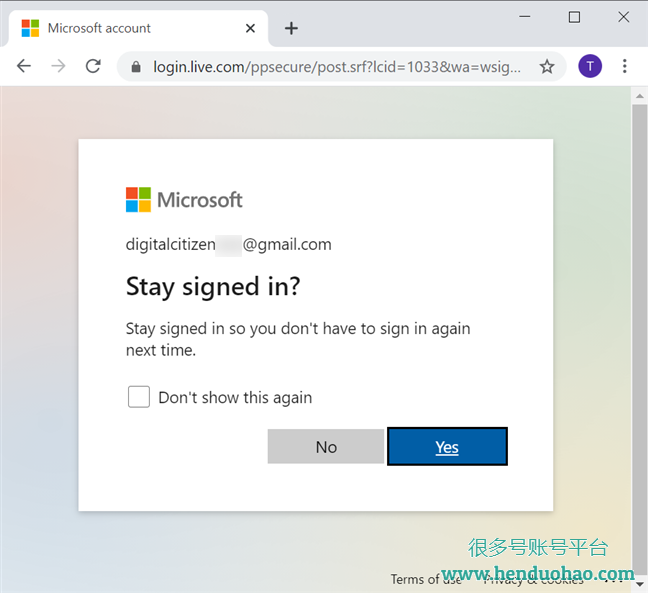
Task: Reload the page with the refresh icon
Action: pos(93,66)
